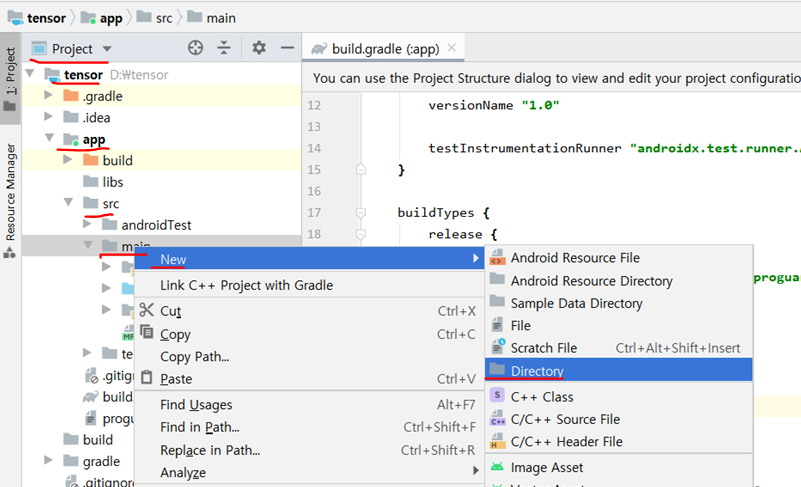Click the Android Resource File icon
The height and width of the screenshot is (487, 801).
point(497,258)
